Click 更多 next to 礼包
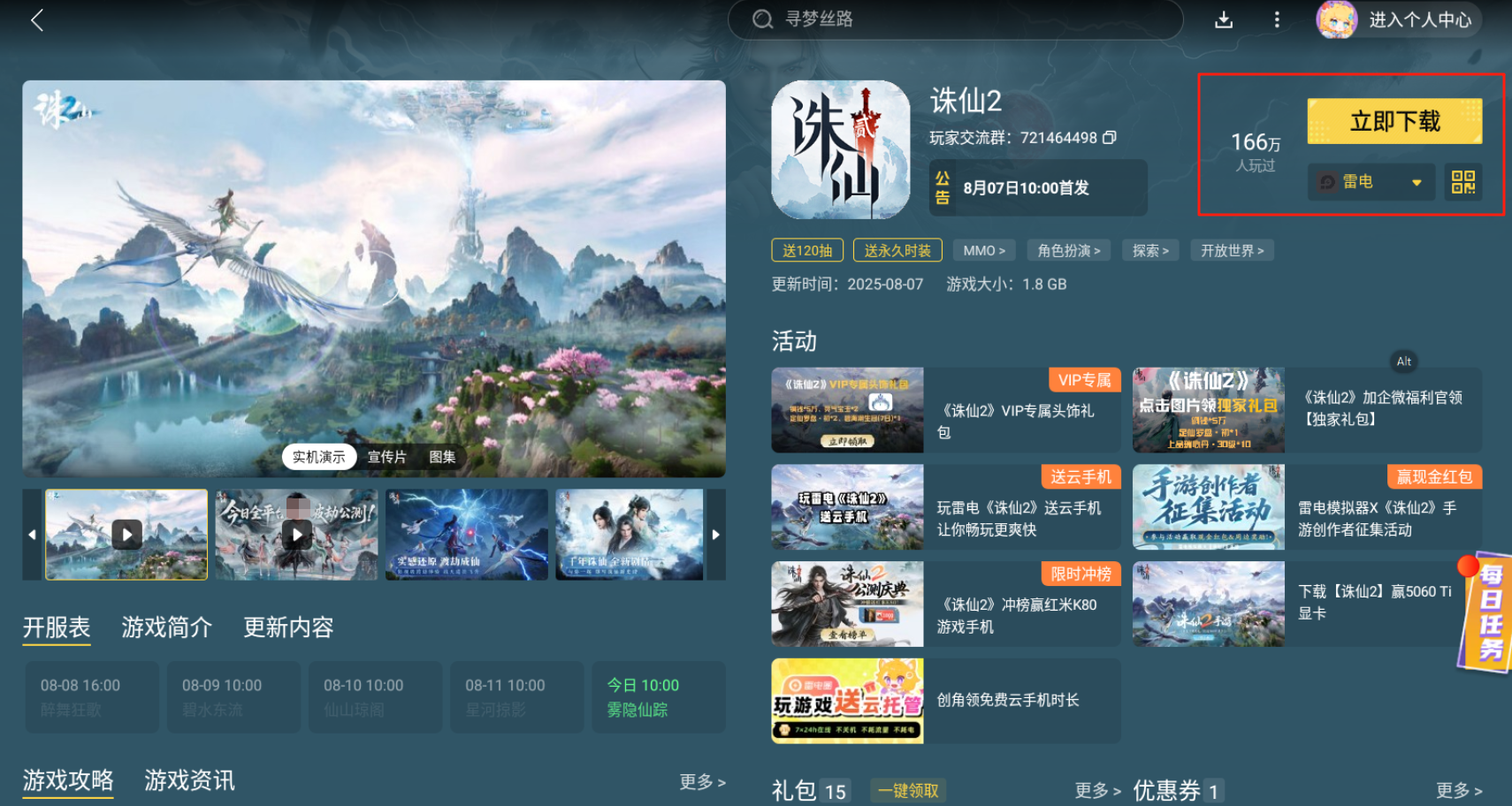The width and height of the screenshot is (1512, 806). (x=1097, y=790)
